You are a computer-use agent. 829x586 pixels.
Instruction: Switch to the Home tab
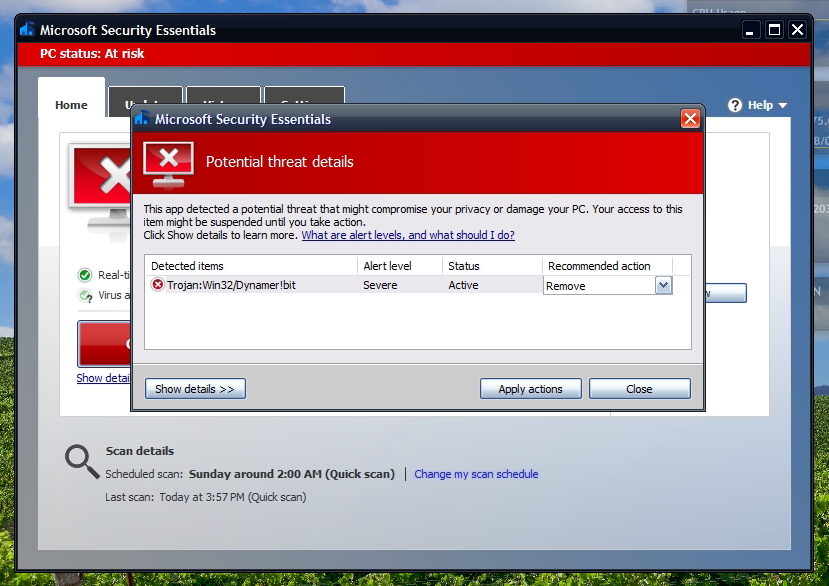click(71, 105)
